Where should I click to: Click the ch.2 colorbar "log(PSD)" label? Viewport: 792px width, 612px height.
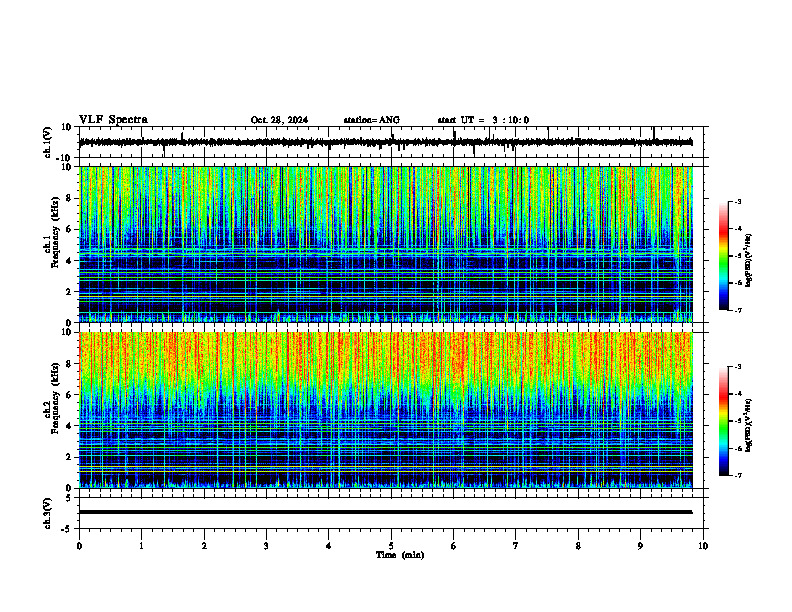tap(749, 424)
